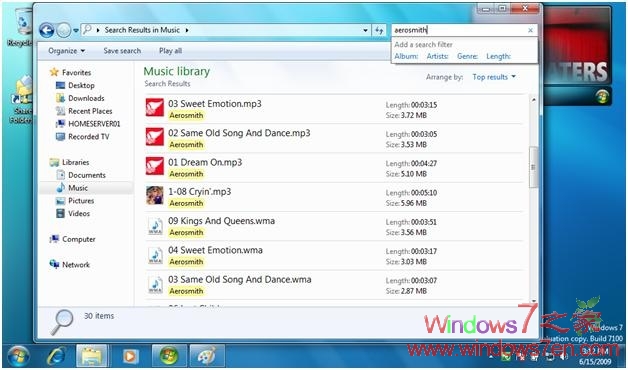Clear the aerosmith search text
628x370 pixels.
pos(531,30)
